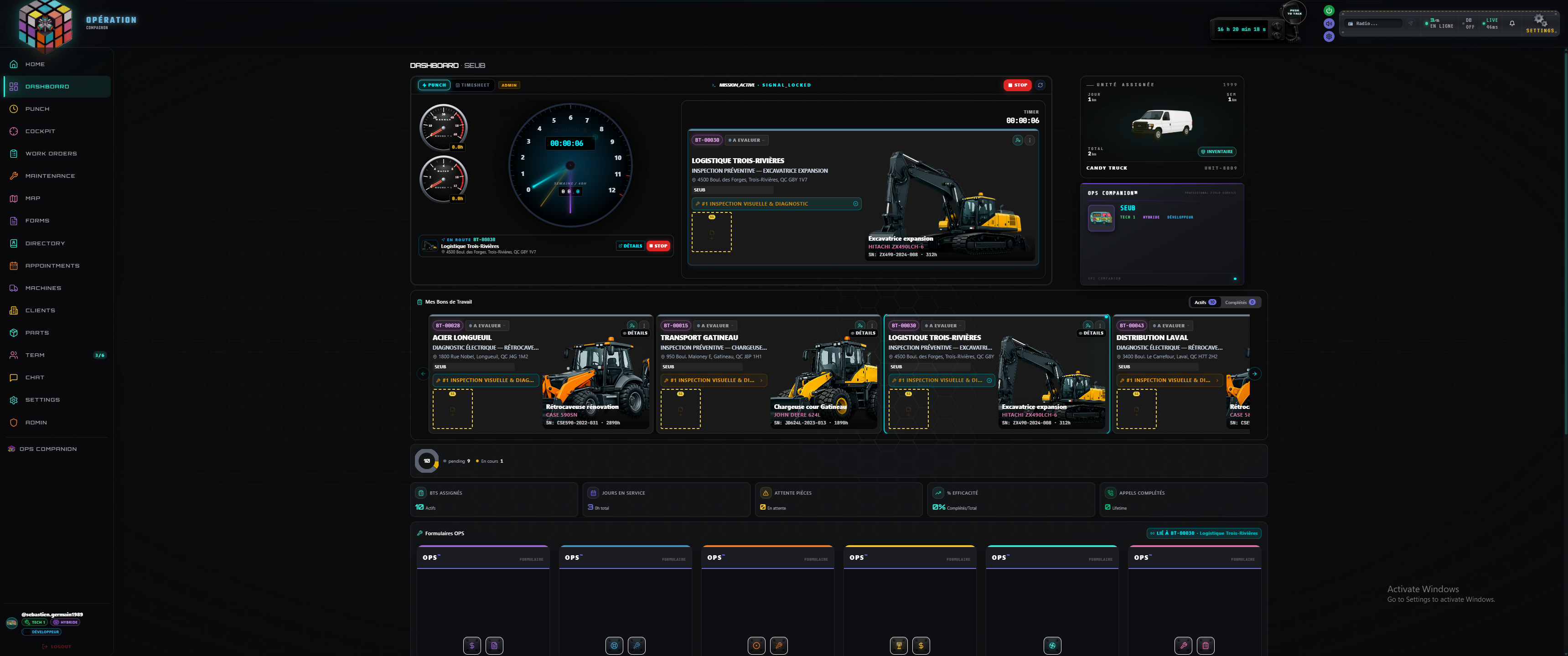
Task: Click assign-user icon on main BT-00030 card
Action: coord(1018,140)
